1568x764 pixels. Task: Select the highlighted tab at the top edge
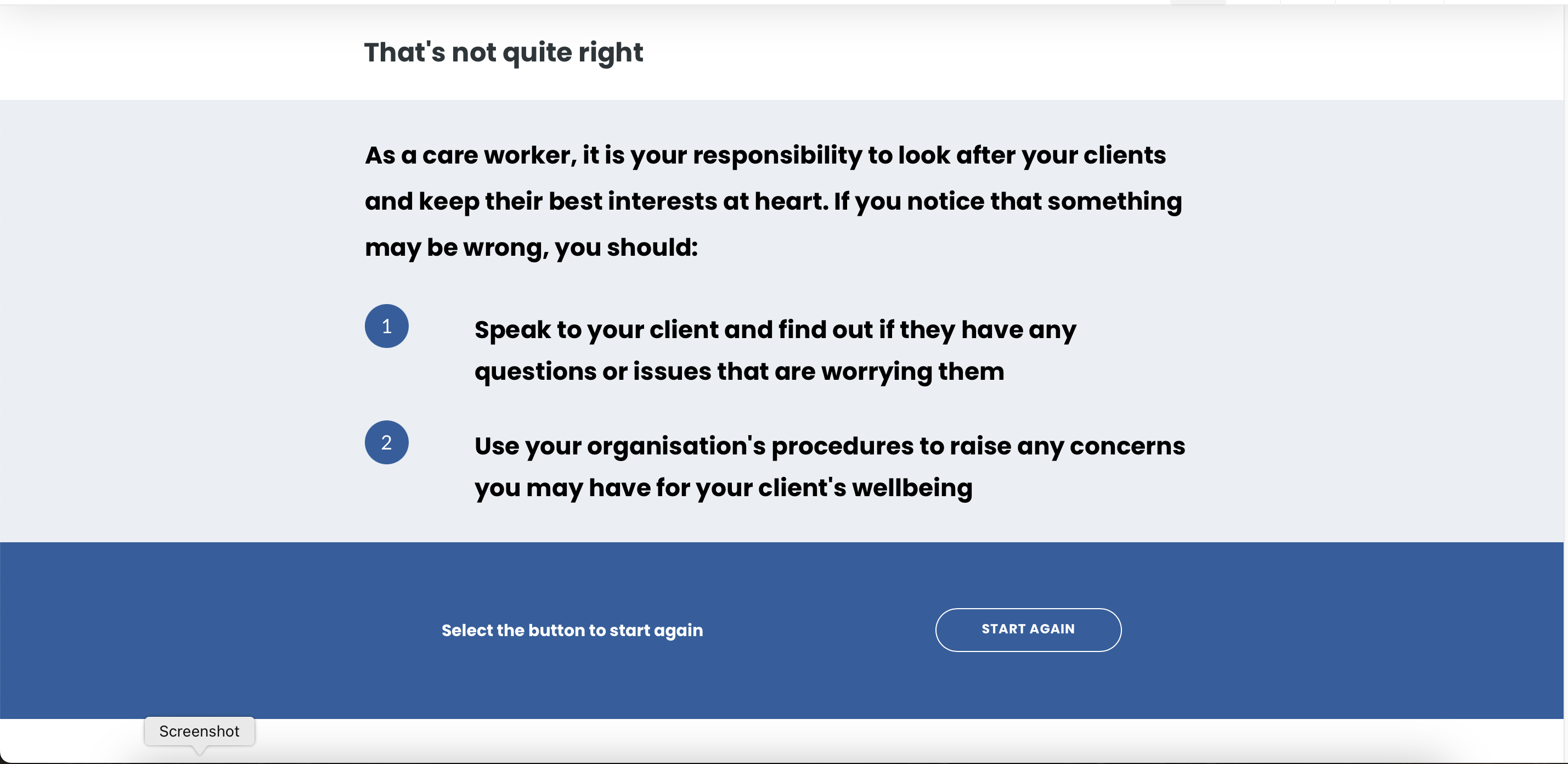point(1197,2)
